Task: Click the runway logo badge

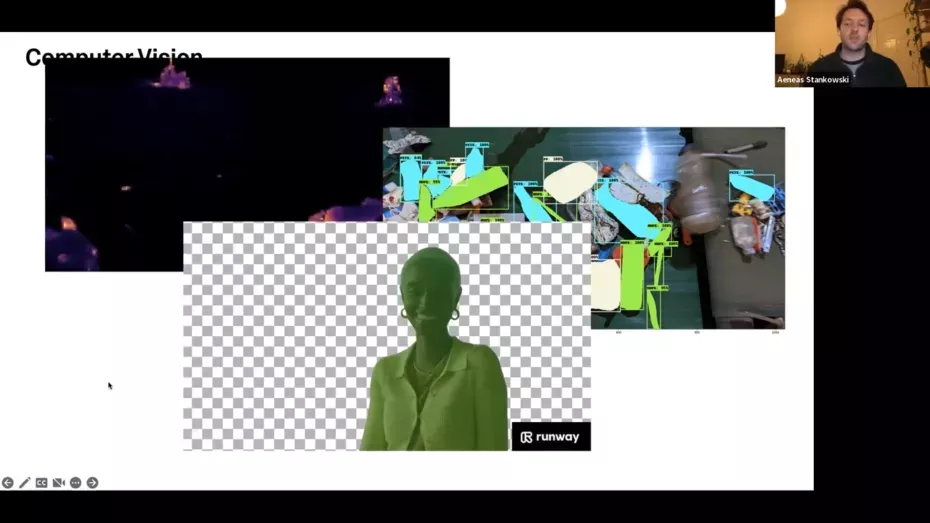Action: pyautogui.click(x=551, y=437)
